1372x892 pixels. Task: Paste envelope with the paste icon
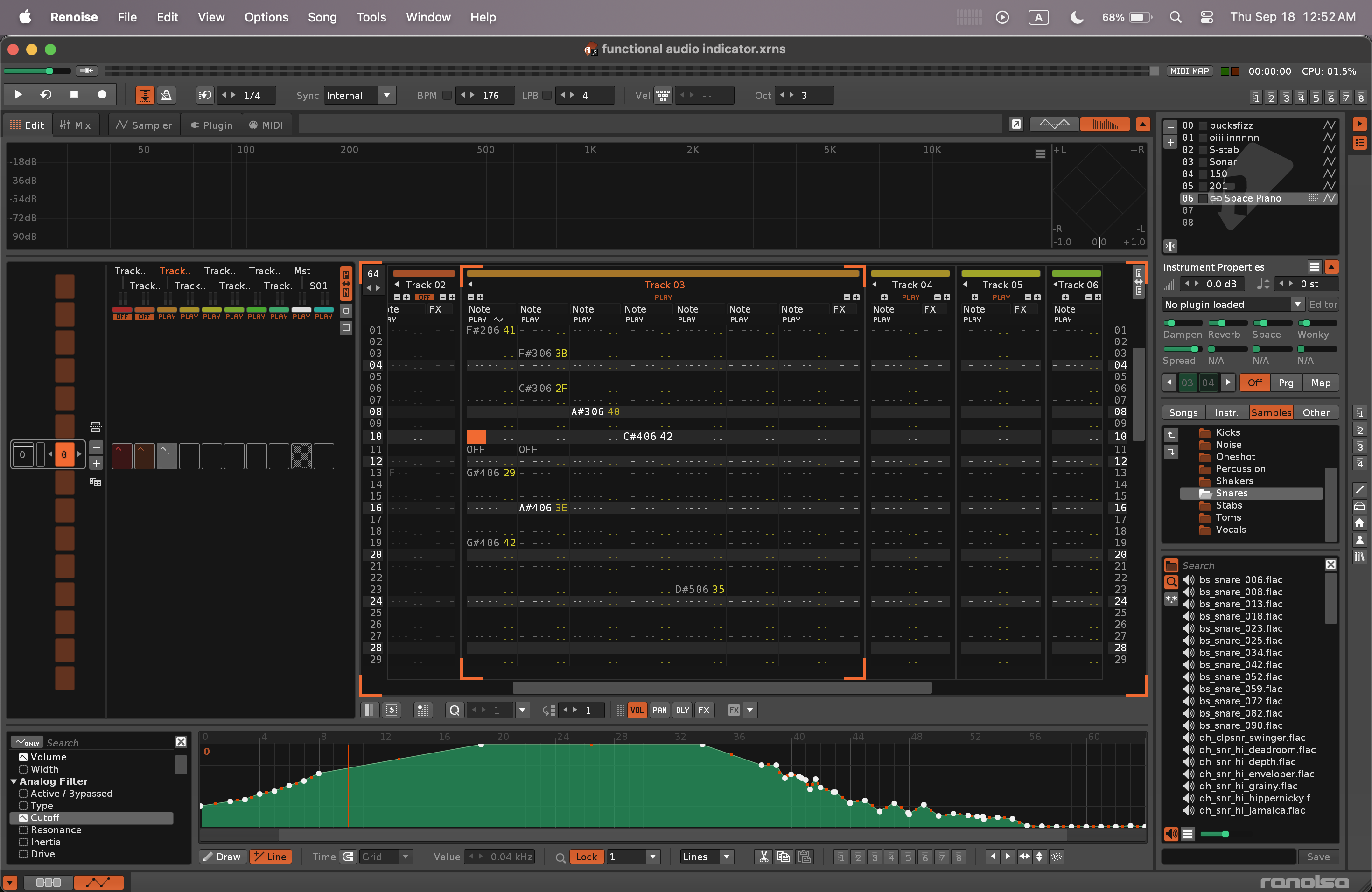[805, 857]
